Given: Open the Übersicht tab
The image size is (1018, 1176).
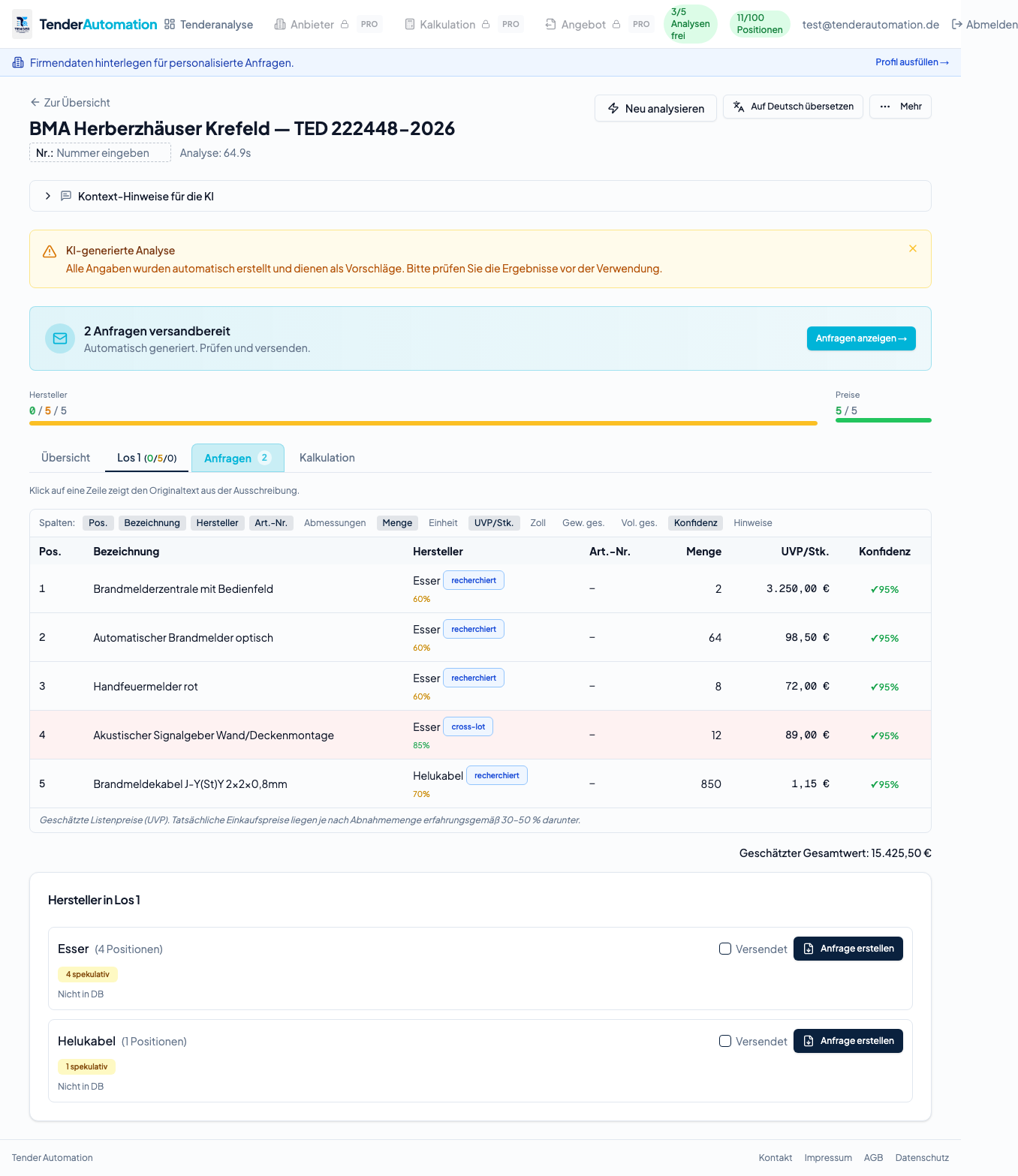Looking at the screenshot, I should point(65,458).
